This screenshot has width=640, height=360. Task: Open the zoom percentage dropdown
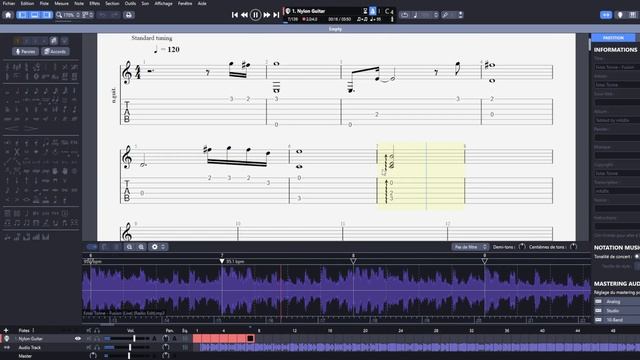[68, 15]
